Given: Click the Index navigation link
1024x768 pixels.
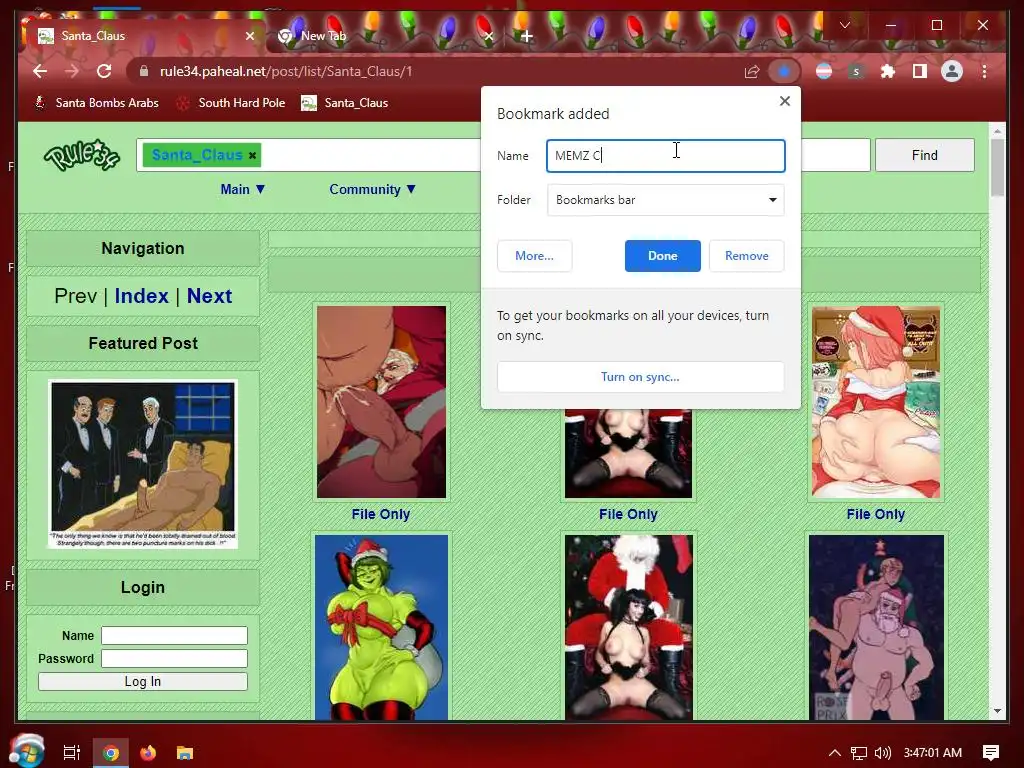Looking at the screenshot, I should [x=142, y=296].
